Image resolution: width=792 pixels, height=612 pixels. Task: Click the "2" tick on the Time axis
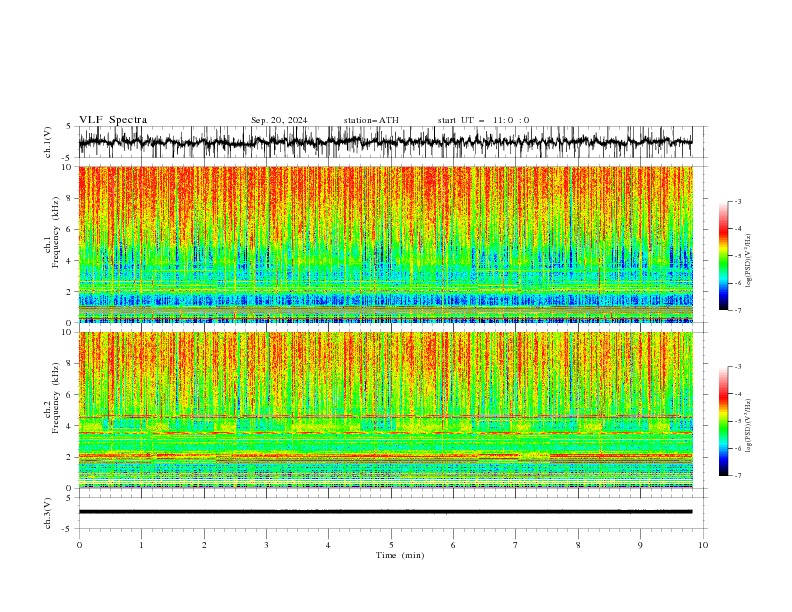pos(204,545)
